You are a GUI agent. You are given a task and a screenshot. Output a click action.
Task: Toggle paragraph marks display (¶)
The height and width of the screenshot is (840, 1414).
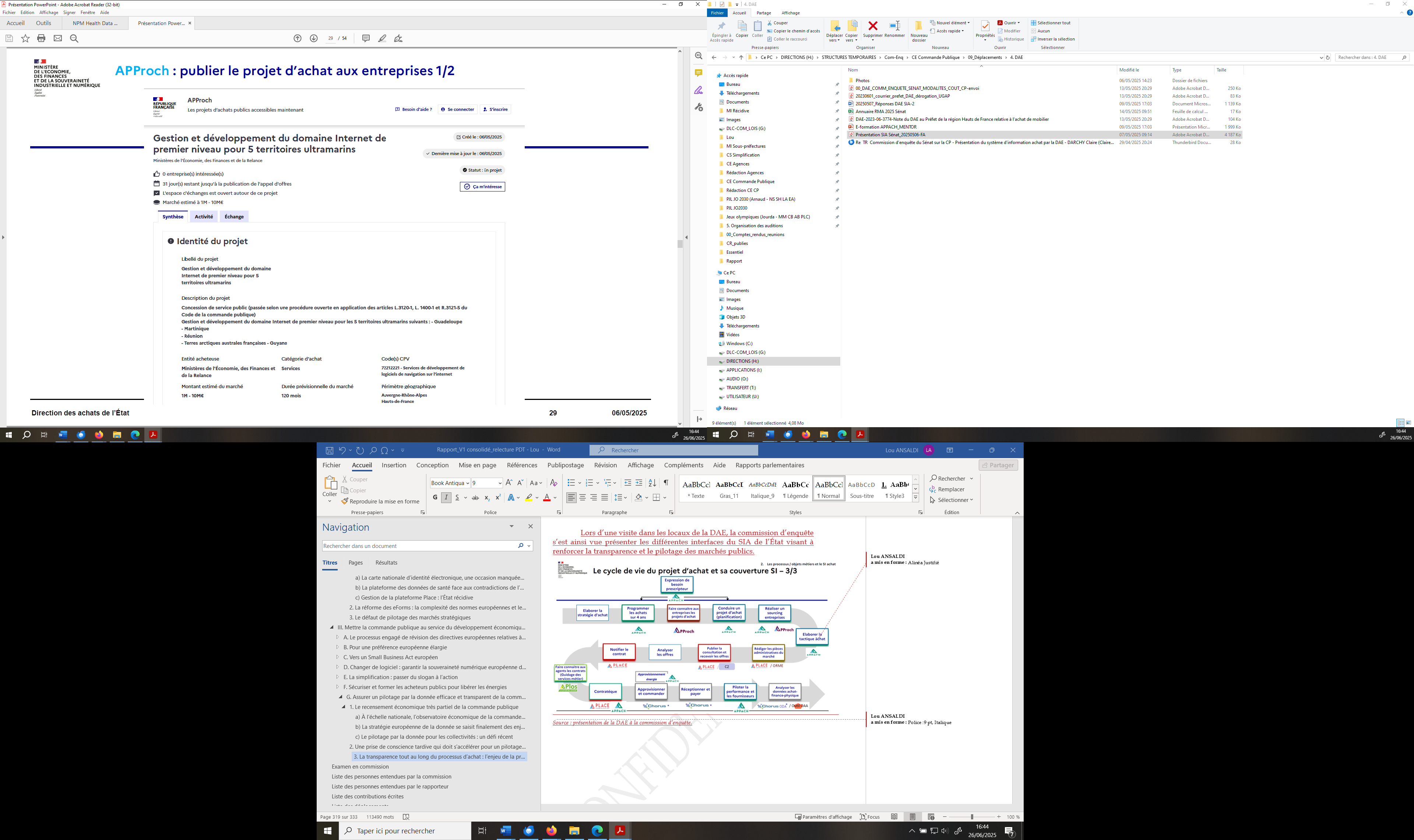pyautogui.click(x=665, y=483)
